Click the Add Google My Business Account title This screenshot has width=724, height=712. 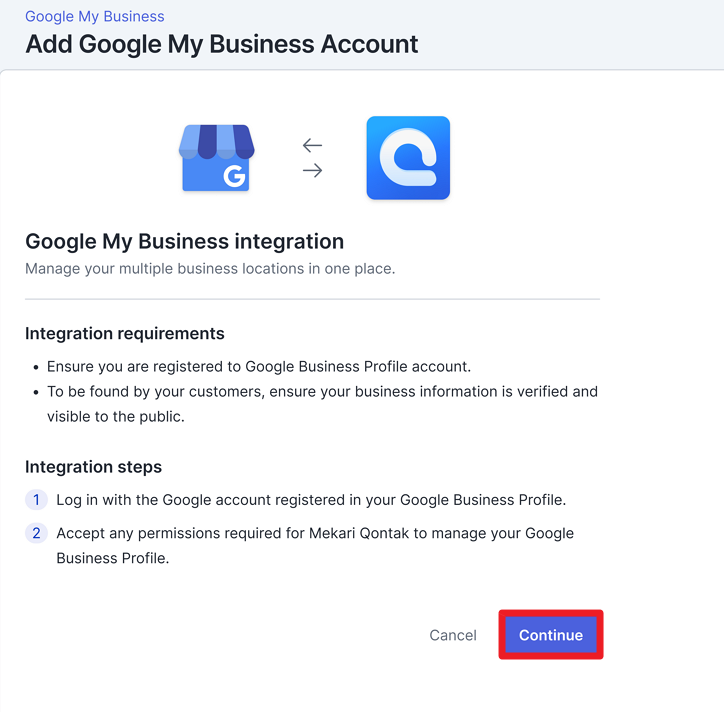[x=222, y=44]
